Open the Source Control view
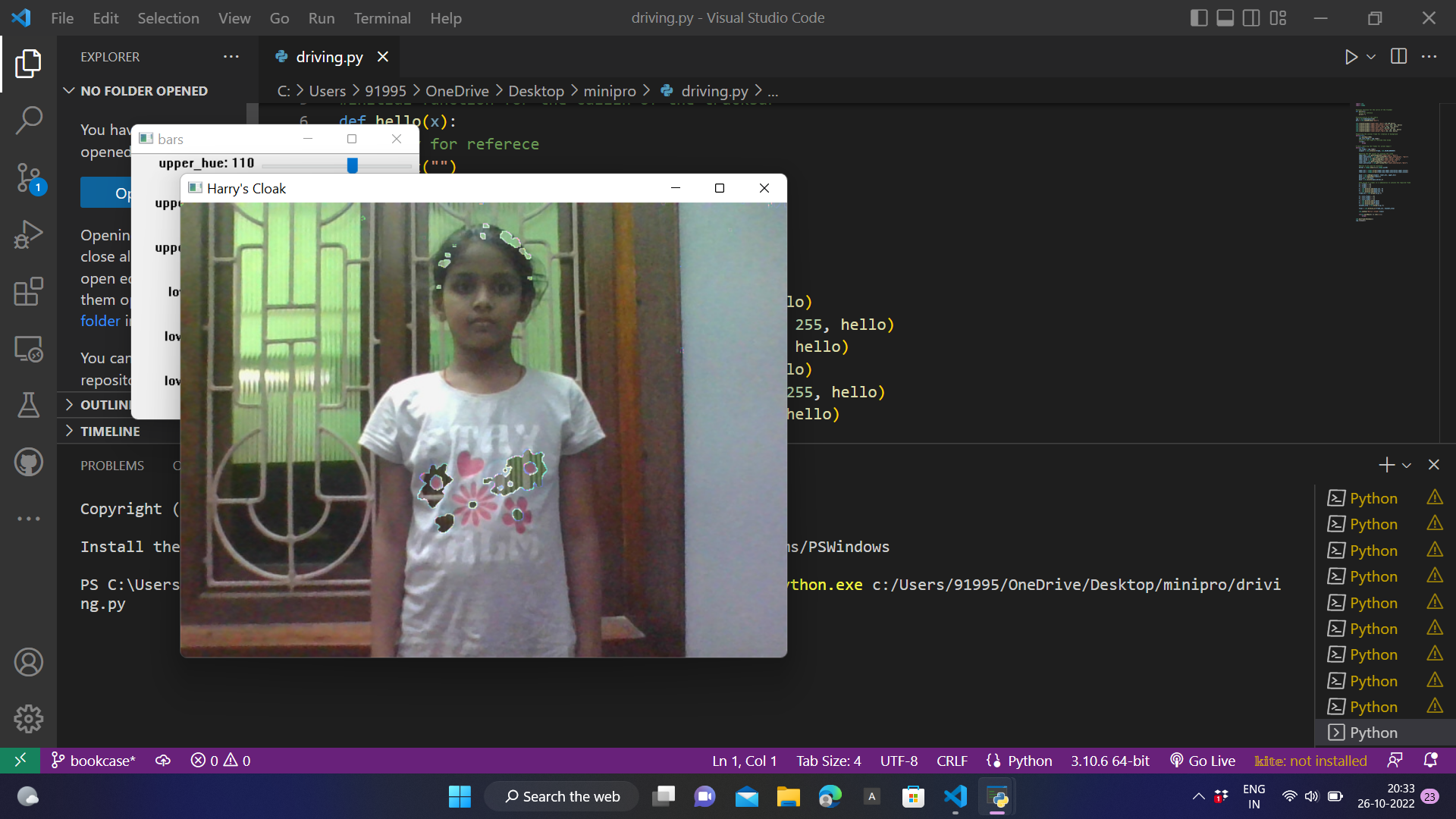This screenshot has width=1456, height=819. (x=28, y=178)
